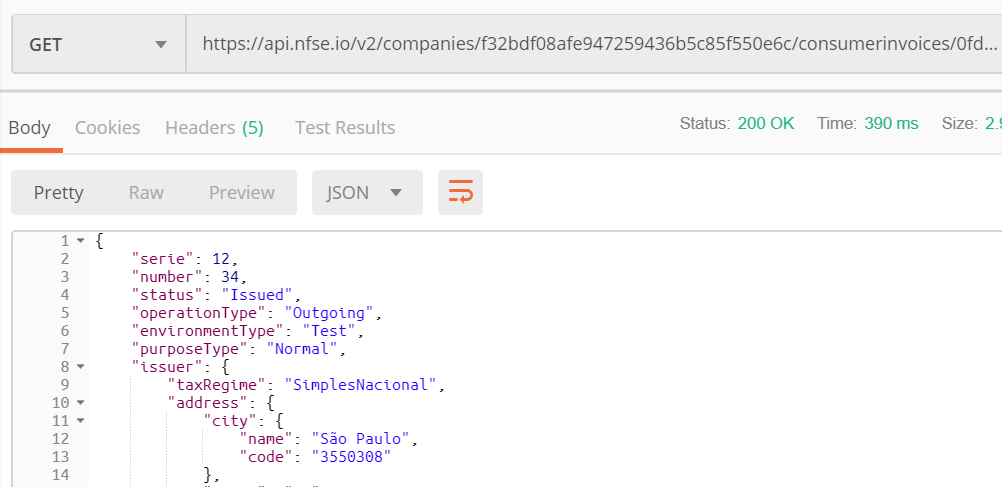Click the 200 OK status value
Viewport: 1002px width, 487px height.
pyautogui.click(x=765, y=124)
